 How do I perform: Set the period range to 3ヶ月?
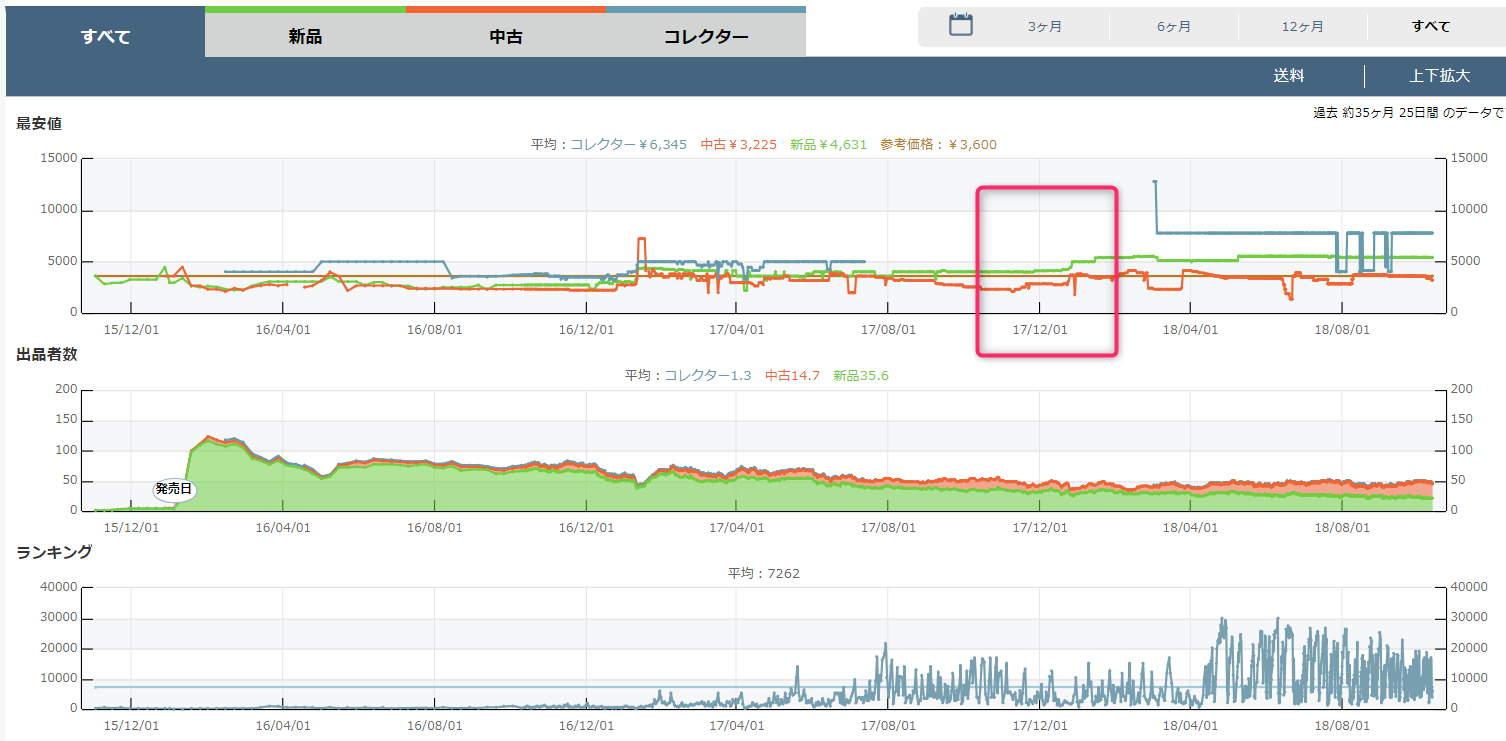(x=1044, y=27)
